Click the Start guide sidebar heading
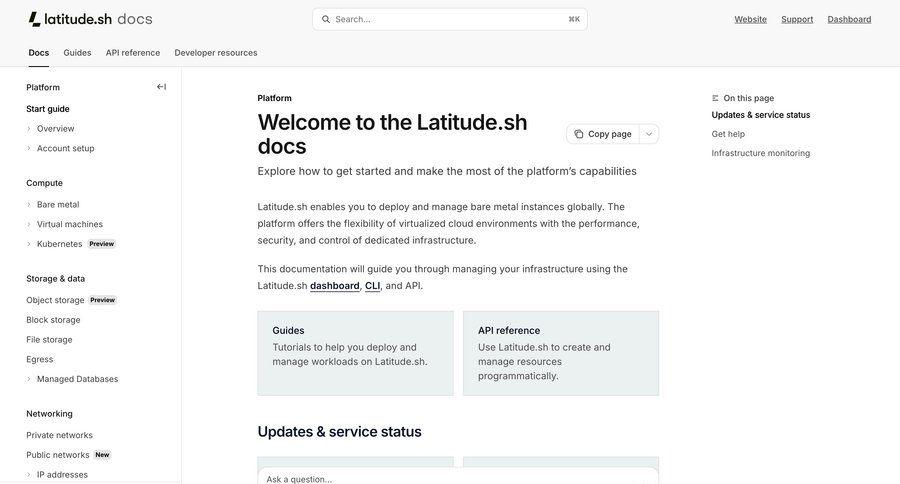 point(48,109)
